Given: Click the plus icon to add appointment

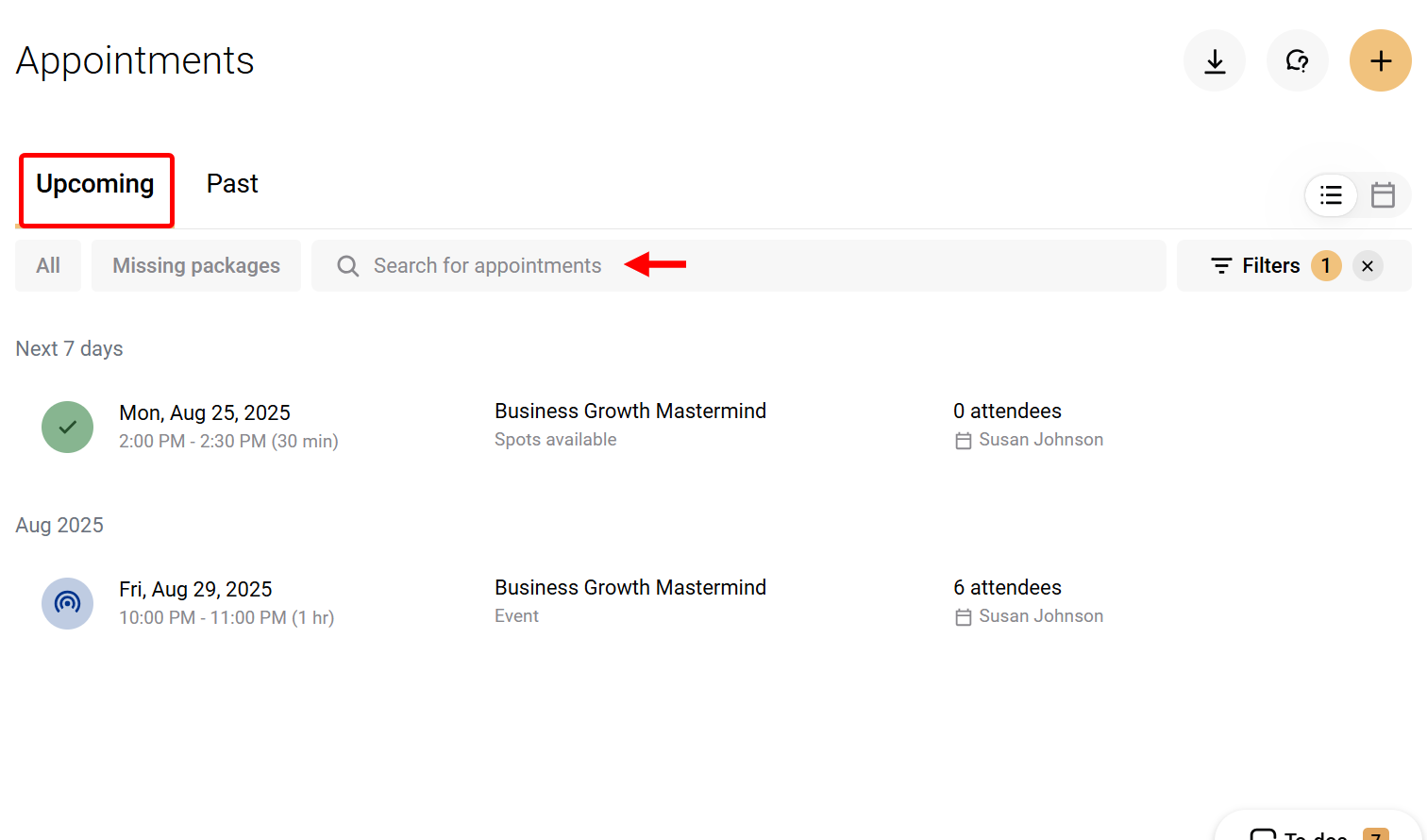Looking at the screenshot, I should pos(1381,60).
